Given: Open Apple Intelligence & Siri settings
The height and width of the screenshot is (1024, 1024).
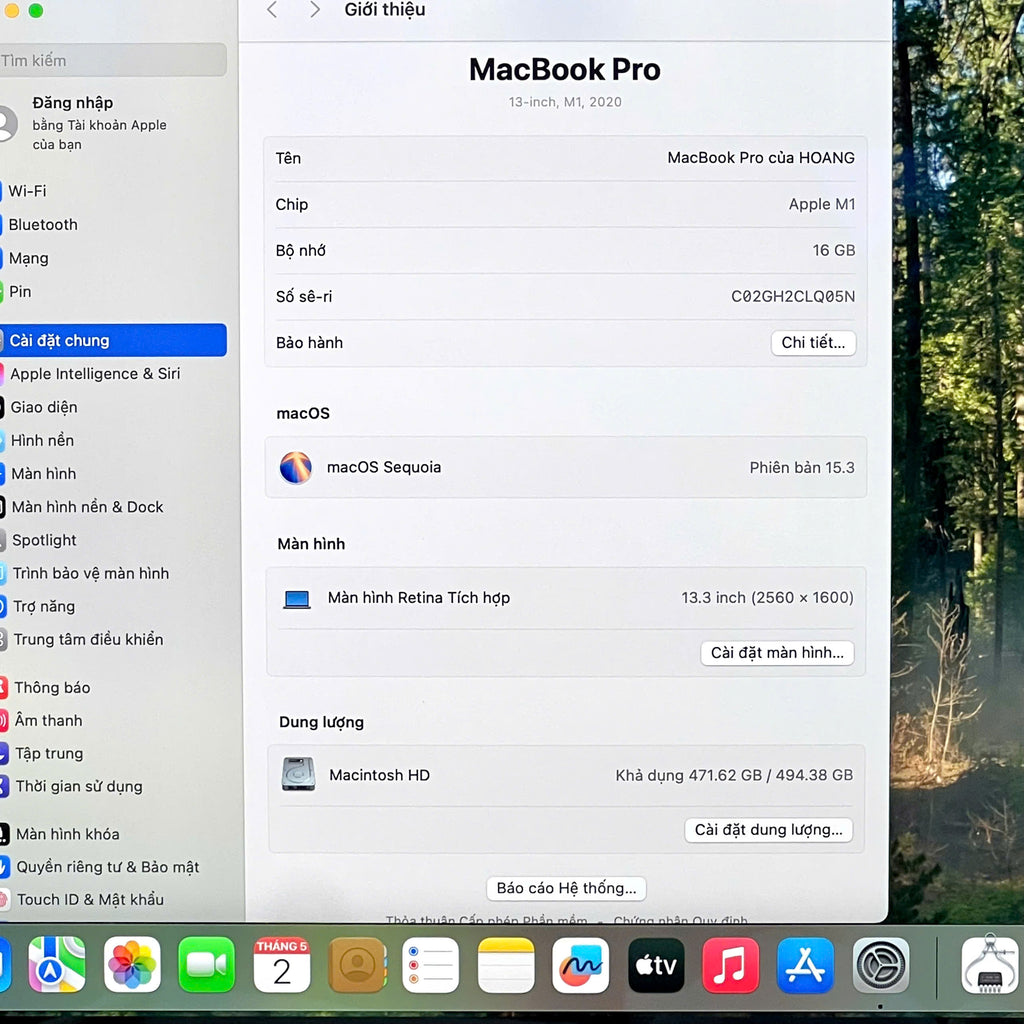Looking at the screenshot, I should [112, 374].
